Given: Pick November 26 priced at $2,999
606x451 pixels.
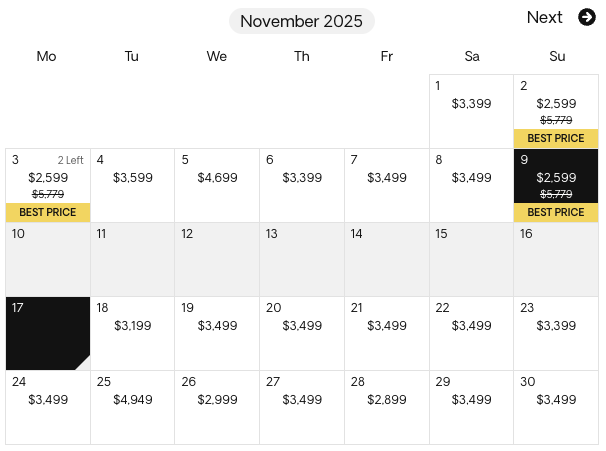Looking at the screenshot, I should click(217, 407).
